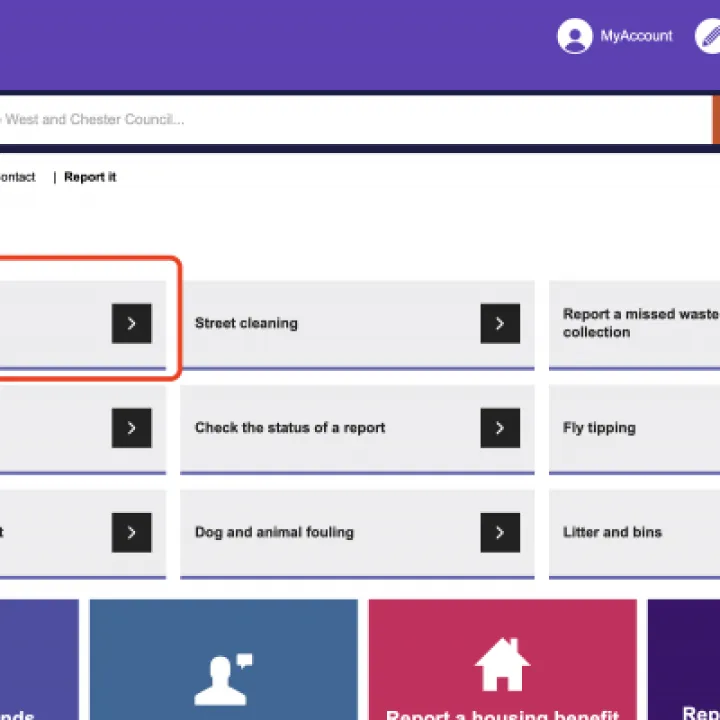
Task: Click the orange search button edge
Action: 716,119
